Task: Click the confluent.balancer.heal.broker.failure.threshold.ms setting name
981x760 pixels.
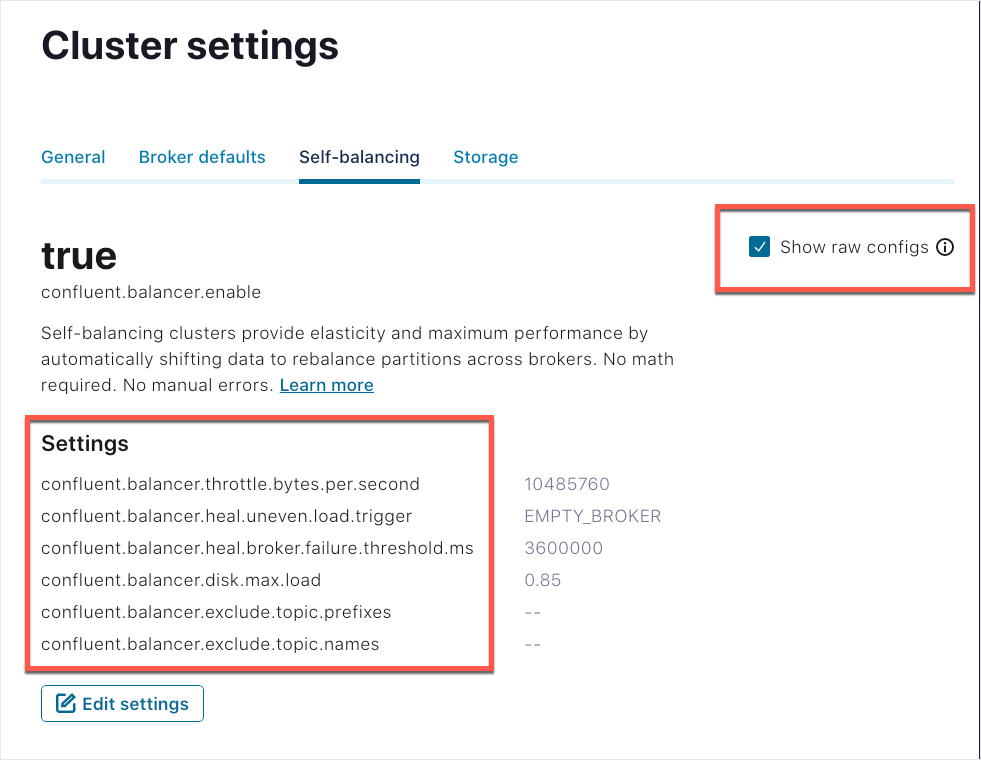Action: (x=257, y=548)
